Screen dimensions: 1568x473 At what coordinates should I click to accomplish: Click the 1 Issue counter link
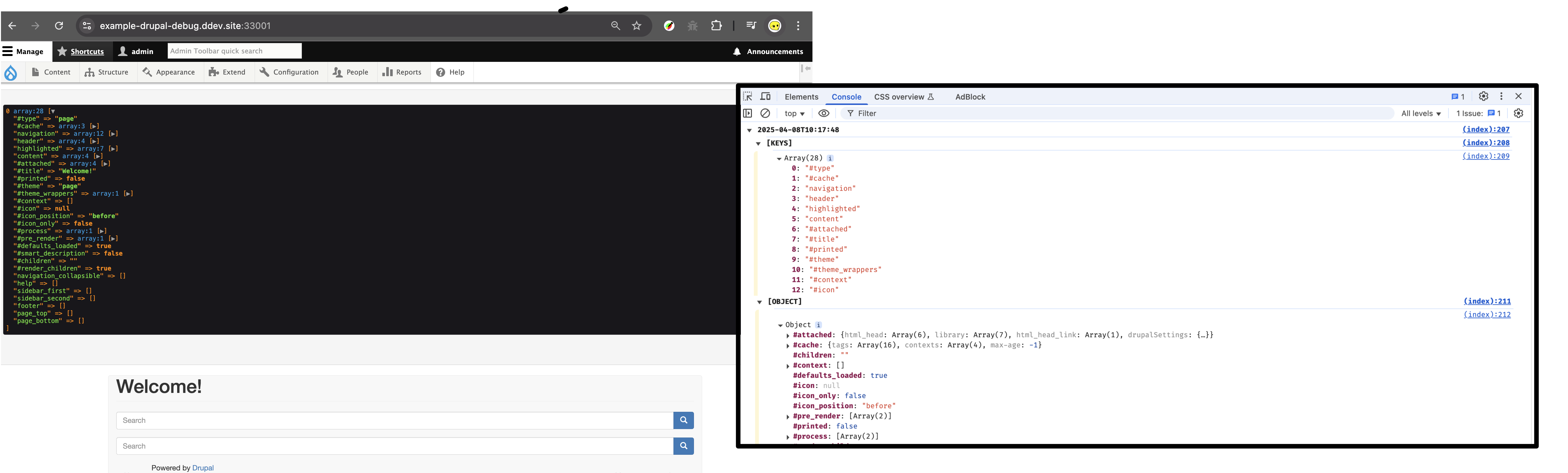pos(1478,113)
